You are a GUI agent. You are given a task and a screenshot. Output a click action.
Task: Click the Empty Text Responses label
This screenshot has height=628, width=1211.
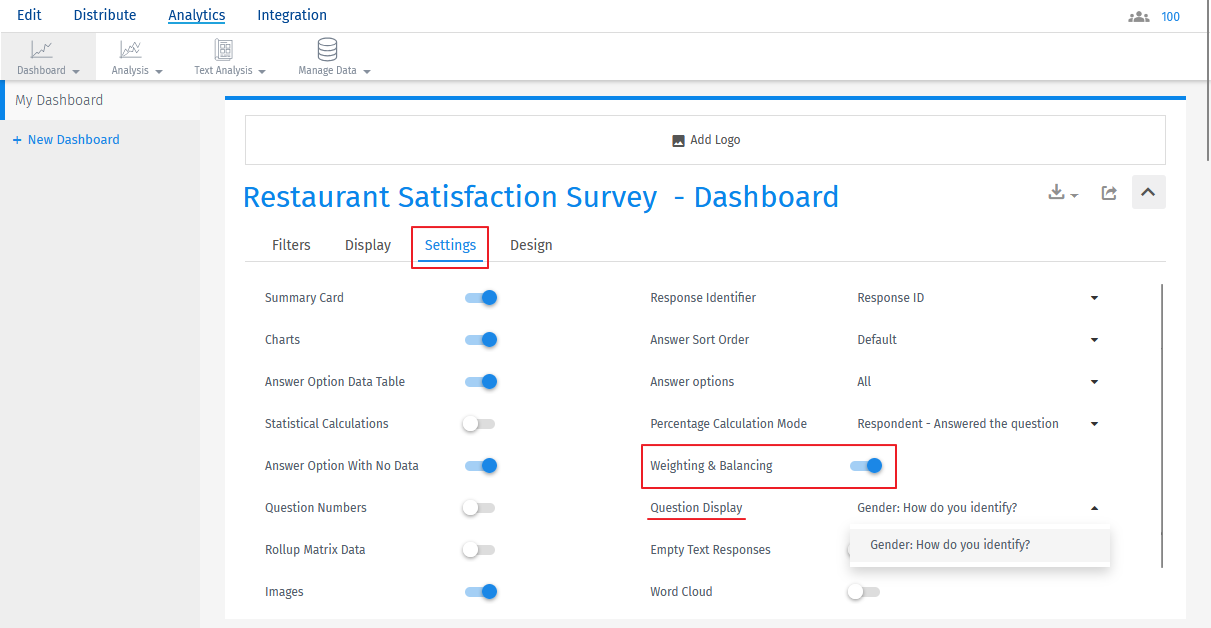click(x=710, y=550)
